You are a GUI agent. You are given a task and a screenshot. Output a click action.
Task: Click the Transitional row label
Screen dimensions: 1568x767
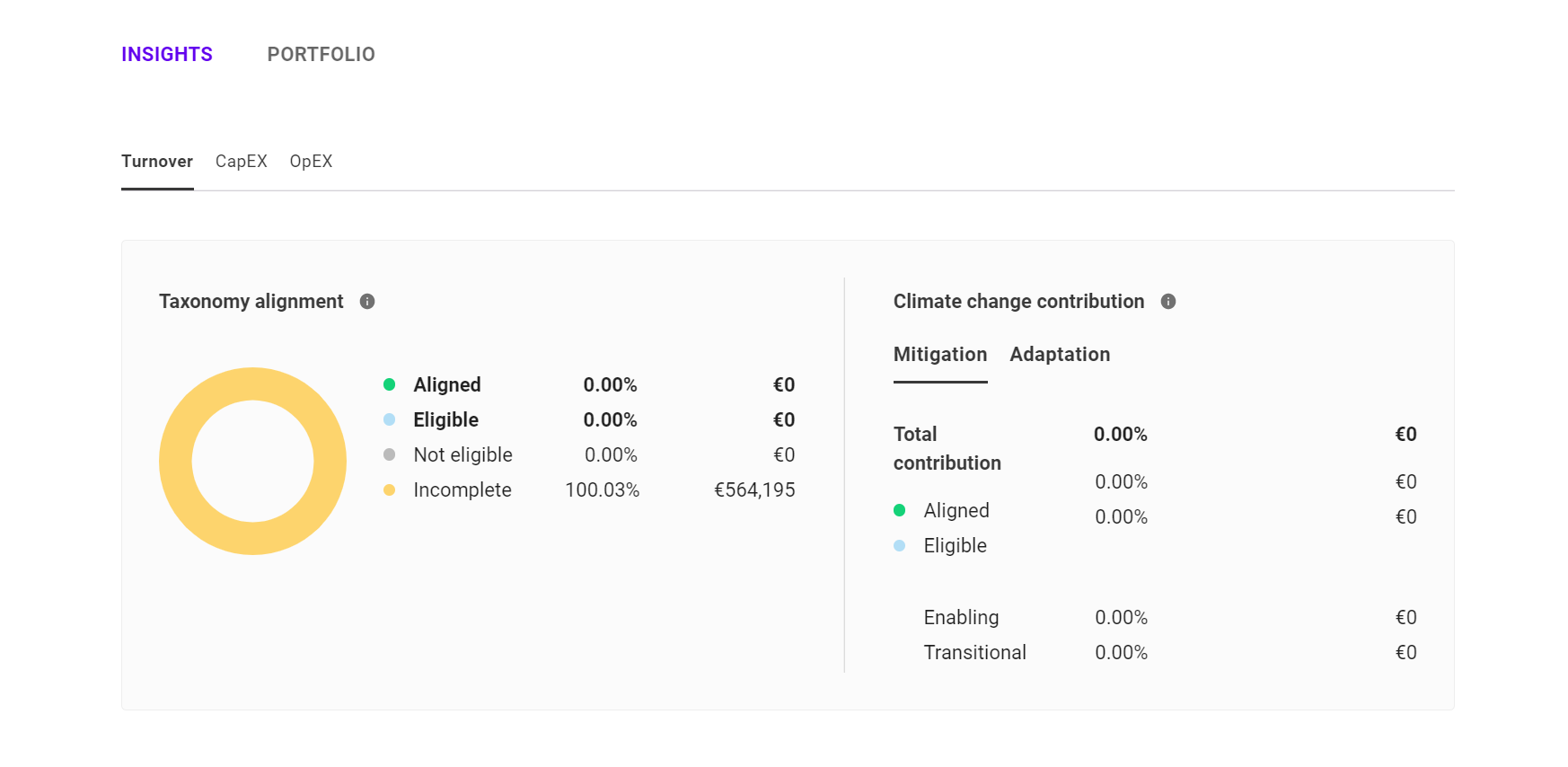(x=974, y=653)
